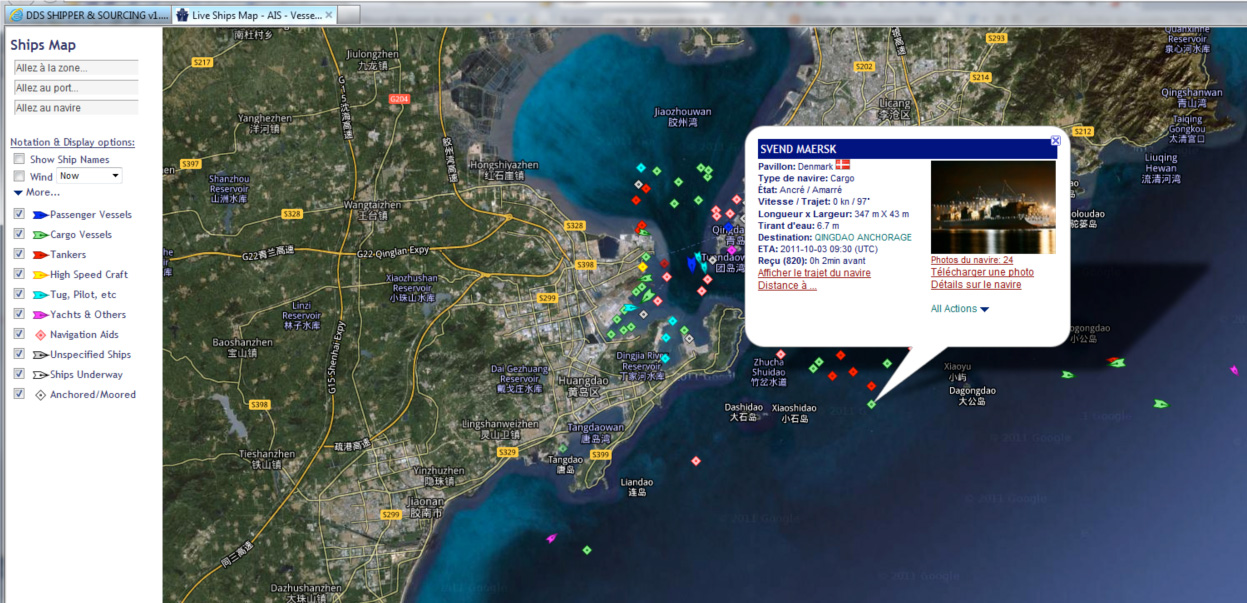The width and height of the screenshot is (1247, 603).
Task: Open the Wind time 'Now' dropdown
Action: 89,176
